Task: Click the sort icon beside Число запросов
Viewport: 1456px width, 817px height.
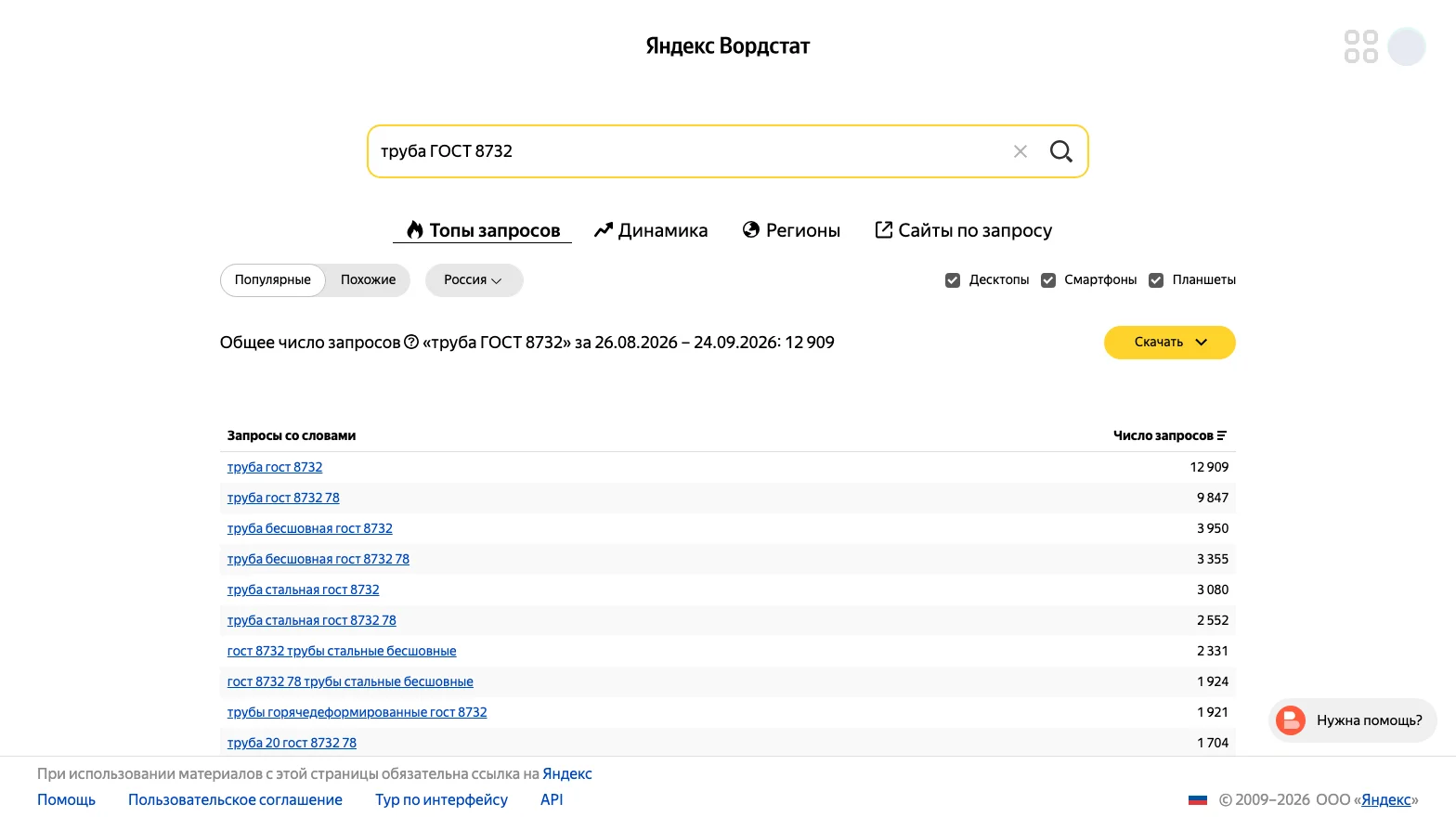Action: (1222, 435)
